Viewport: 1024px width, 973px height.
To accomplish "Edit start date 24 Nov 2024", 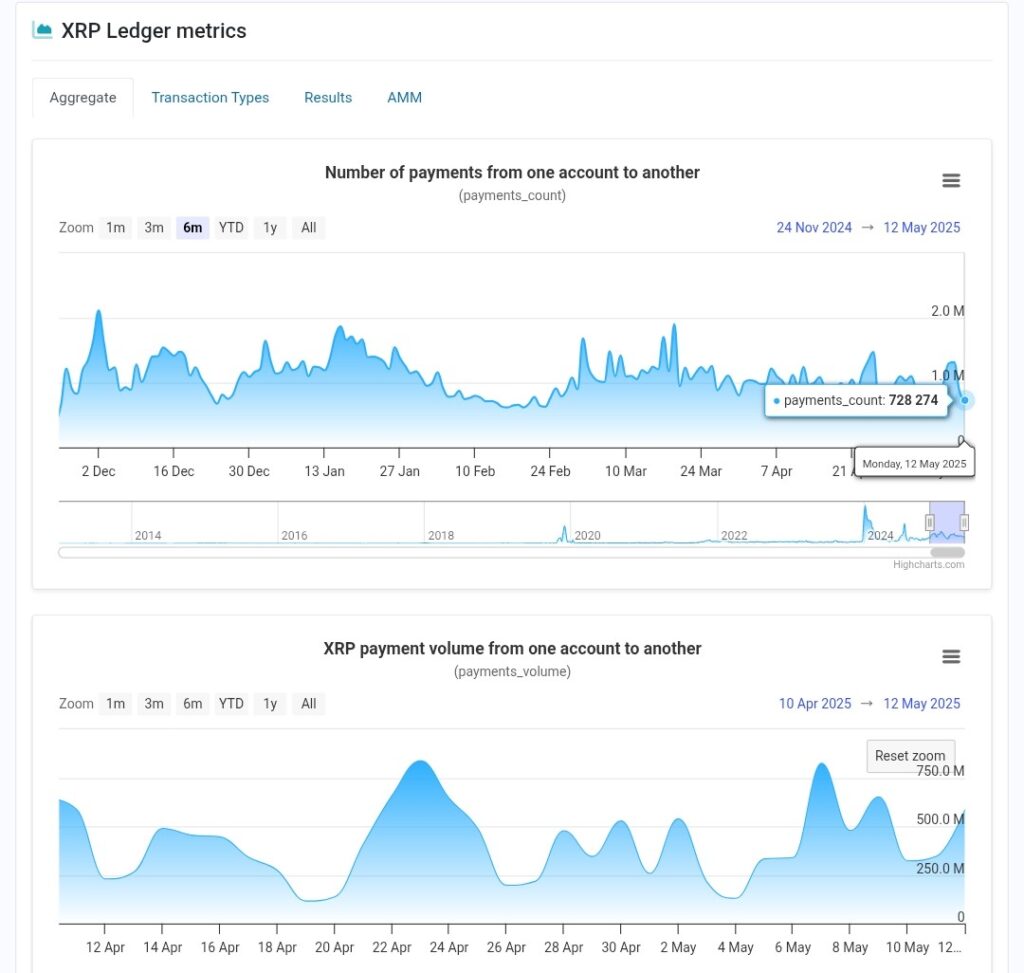I will 814,227.
